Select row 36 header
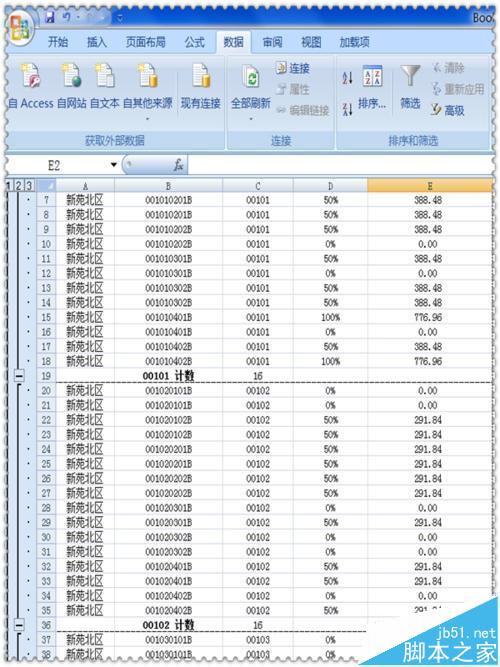 tap(46, 625)
